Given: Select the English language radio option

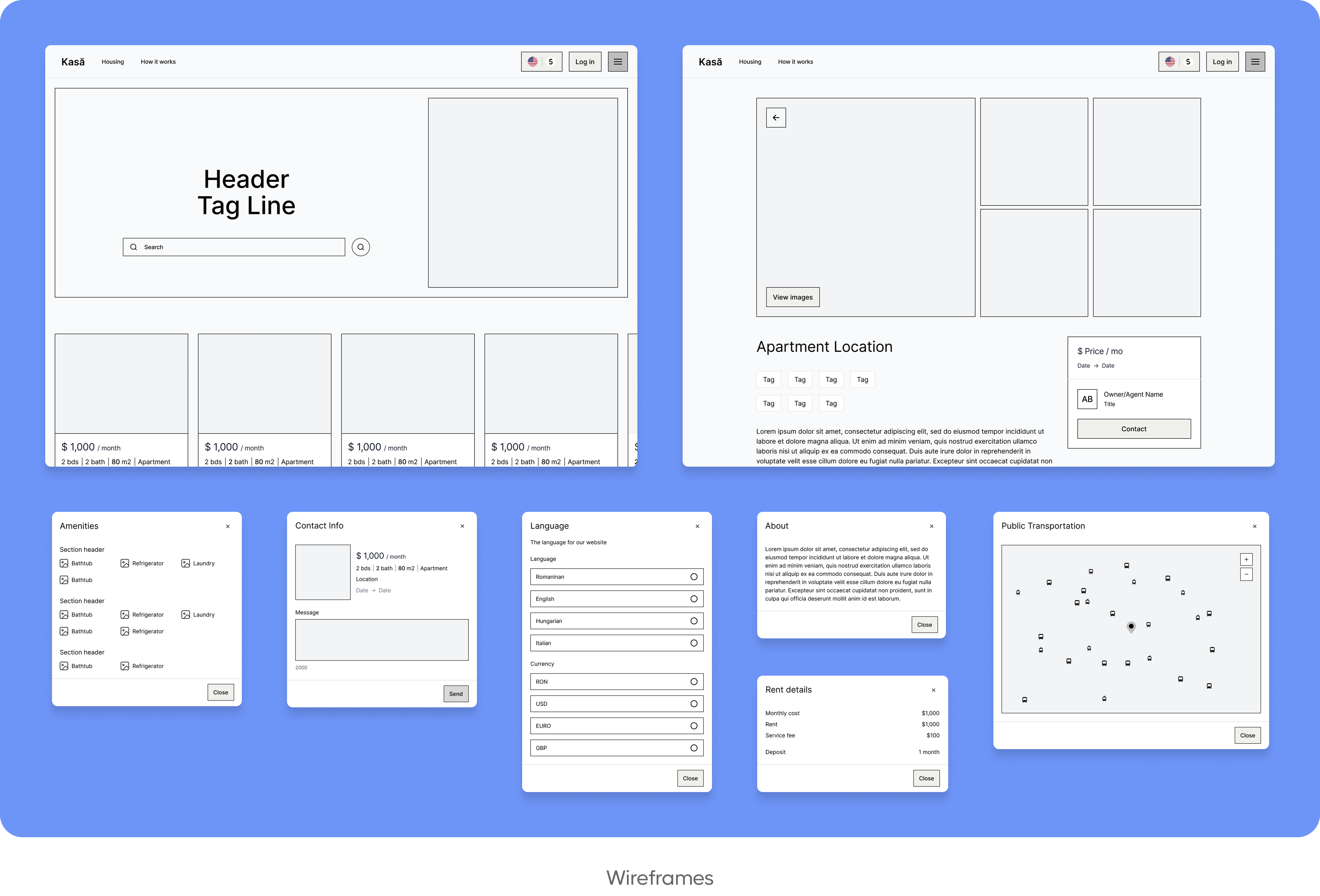Looking at the screenshot, I should (694, 599).
